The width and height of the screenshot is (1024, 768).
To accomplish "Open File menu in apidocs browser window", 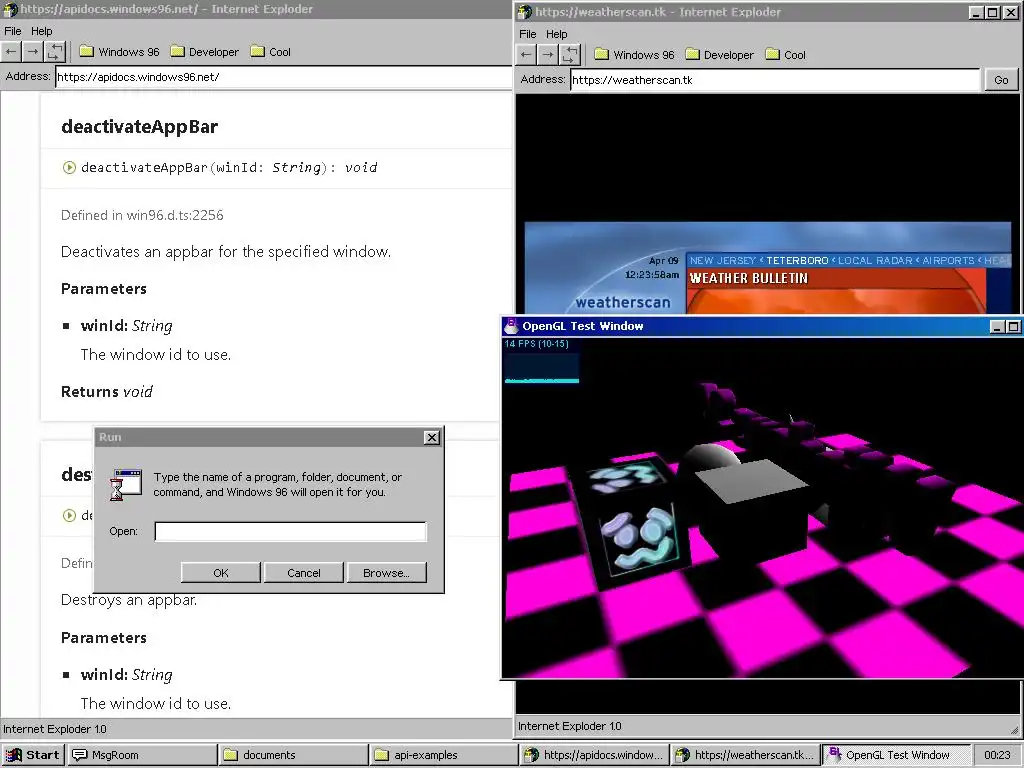I will click(12, 31).
